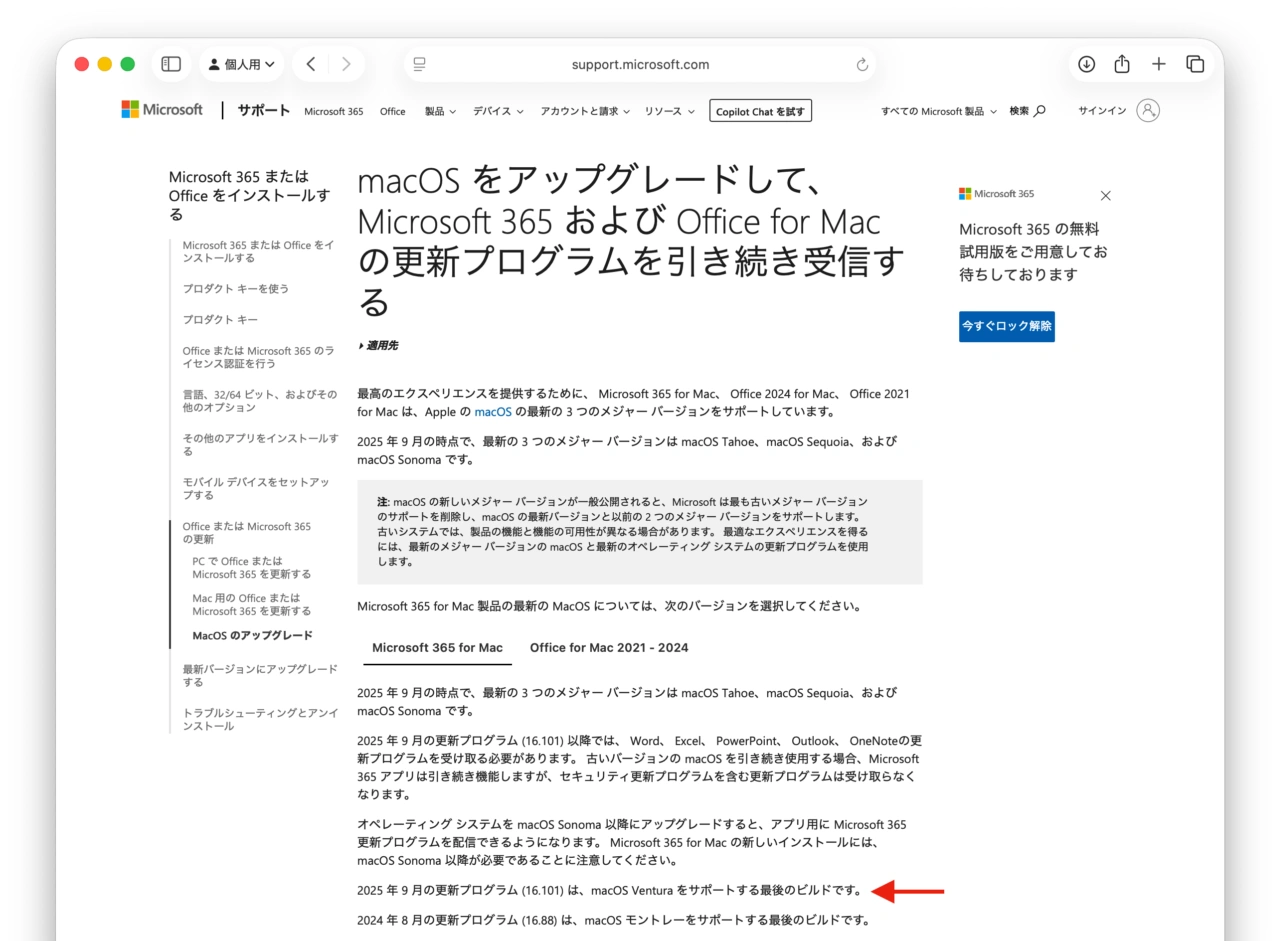Open the macOS hyperlink in the article

tap(492, 411)
